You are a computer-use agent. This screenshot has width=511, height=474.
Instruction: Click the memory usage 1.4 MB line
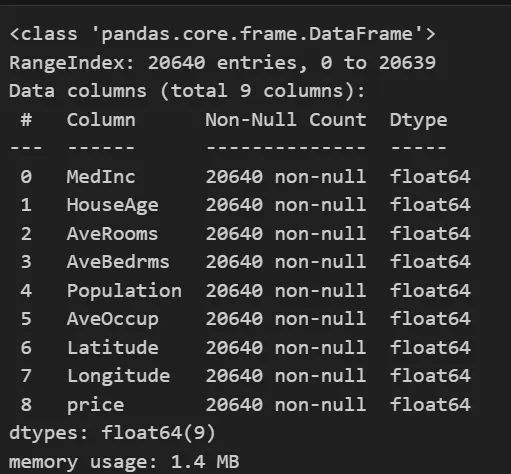(124, 463)
